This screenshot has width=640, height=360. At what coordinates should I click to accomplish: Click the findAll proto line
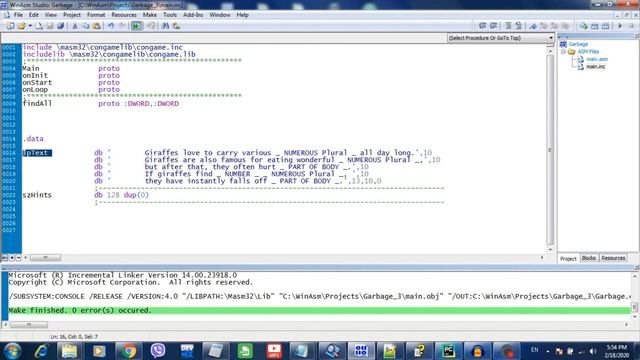(x=101, y=104)
